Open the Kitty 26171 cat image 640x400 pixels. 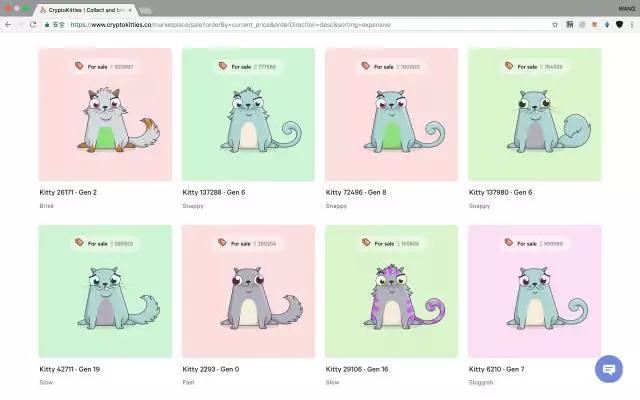(105, 115)
